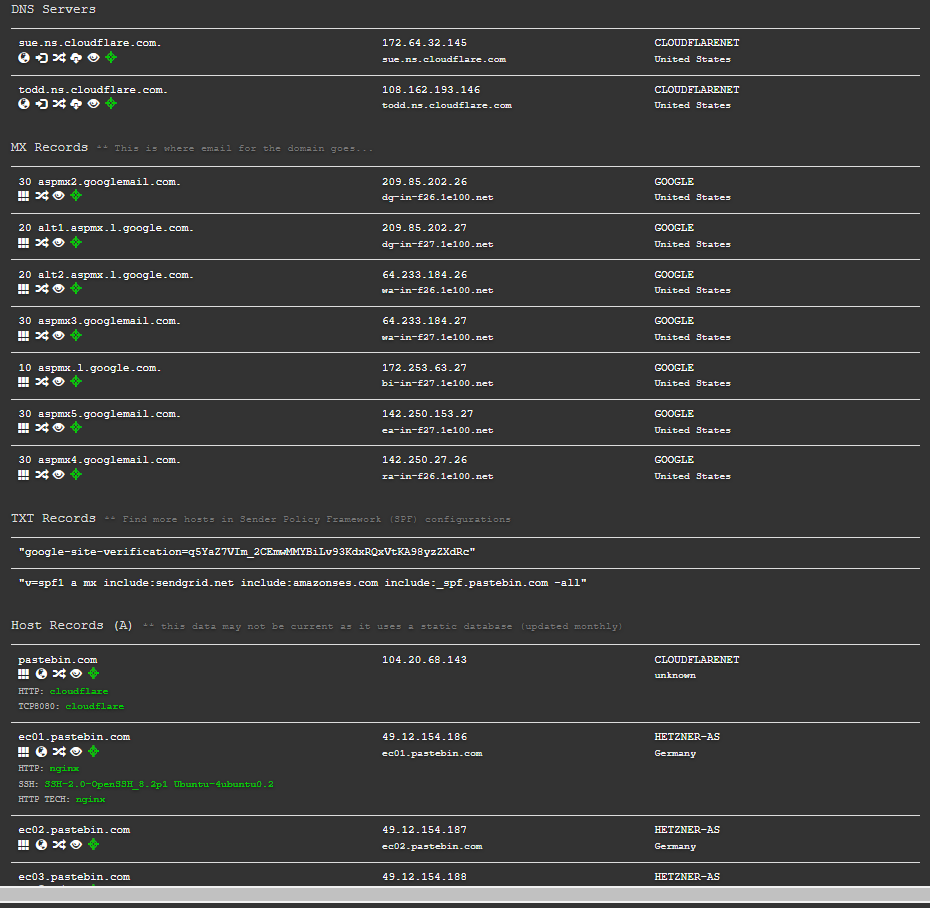This screenshot has width=930, height=908.
Task: Click green crosshair icon for ec01.pastebin.com
Action: 93,751
